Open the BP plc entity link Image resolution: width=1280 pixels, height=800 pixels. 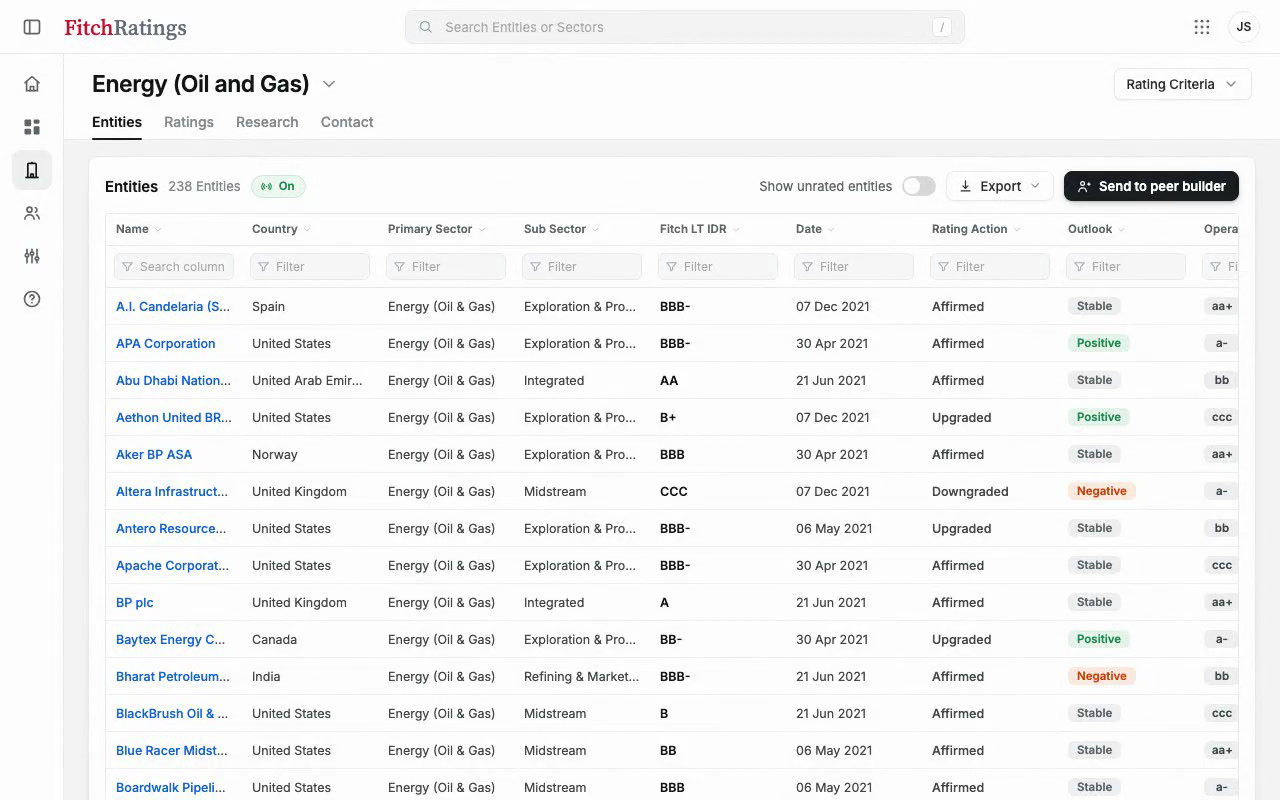[135, 602]
